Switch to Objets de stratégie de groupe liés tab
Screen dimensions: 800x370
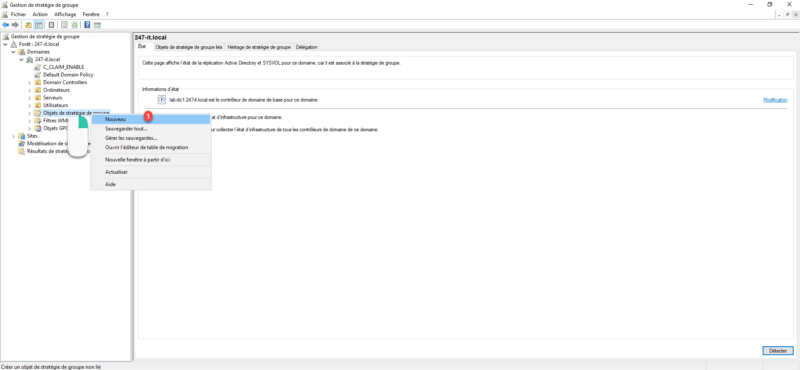(x=189, y=47)
